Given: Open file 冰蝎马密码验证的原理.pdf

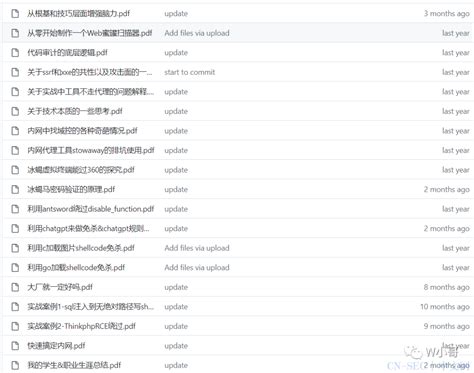Looking at the screenshot, I should (71, 189).
